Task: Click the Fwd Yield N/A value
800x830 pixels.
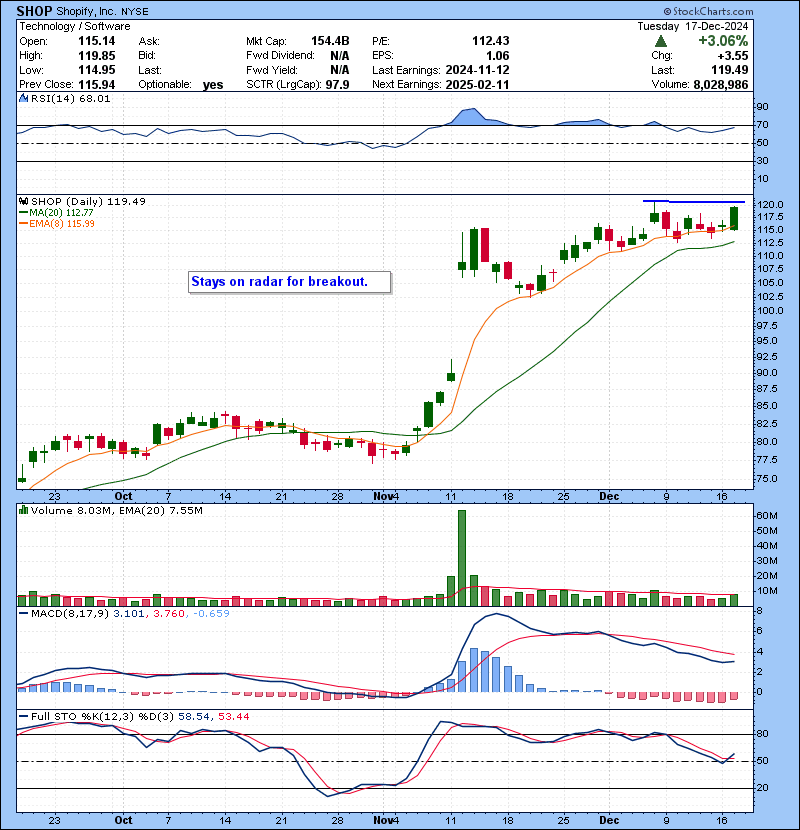Action: (x=339, y=70)
